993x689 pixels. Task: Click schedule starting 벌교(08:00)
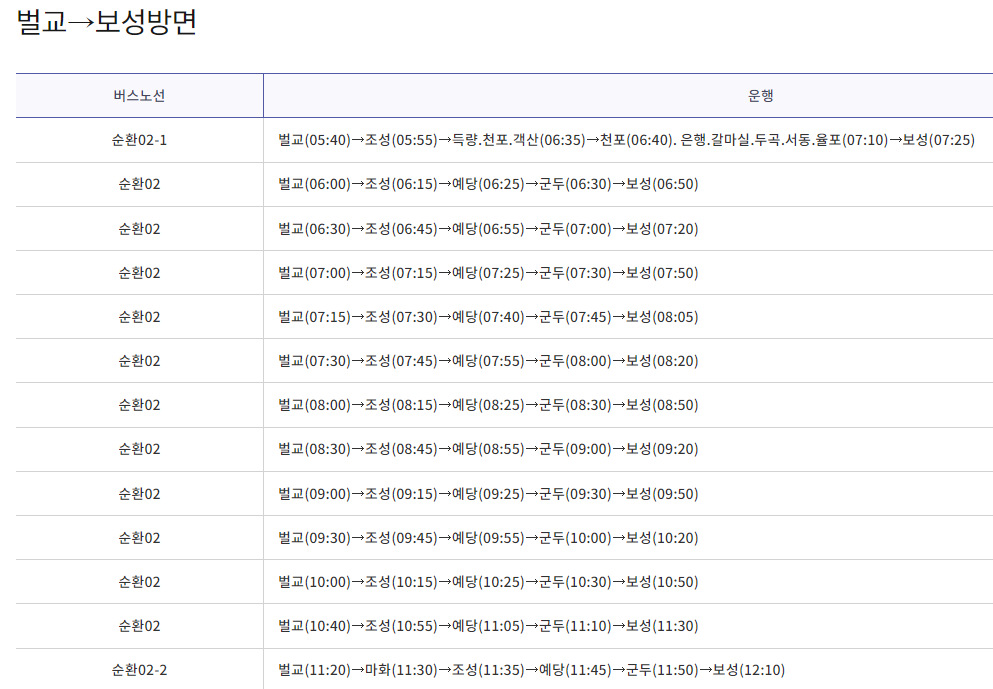pos(488,405)
